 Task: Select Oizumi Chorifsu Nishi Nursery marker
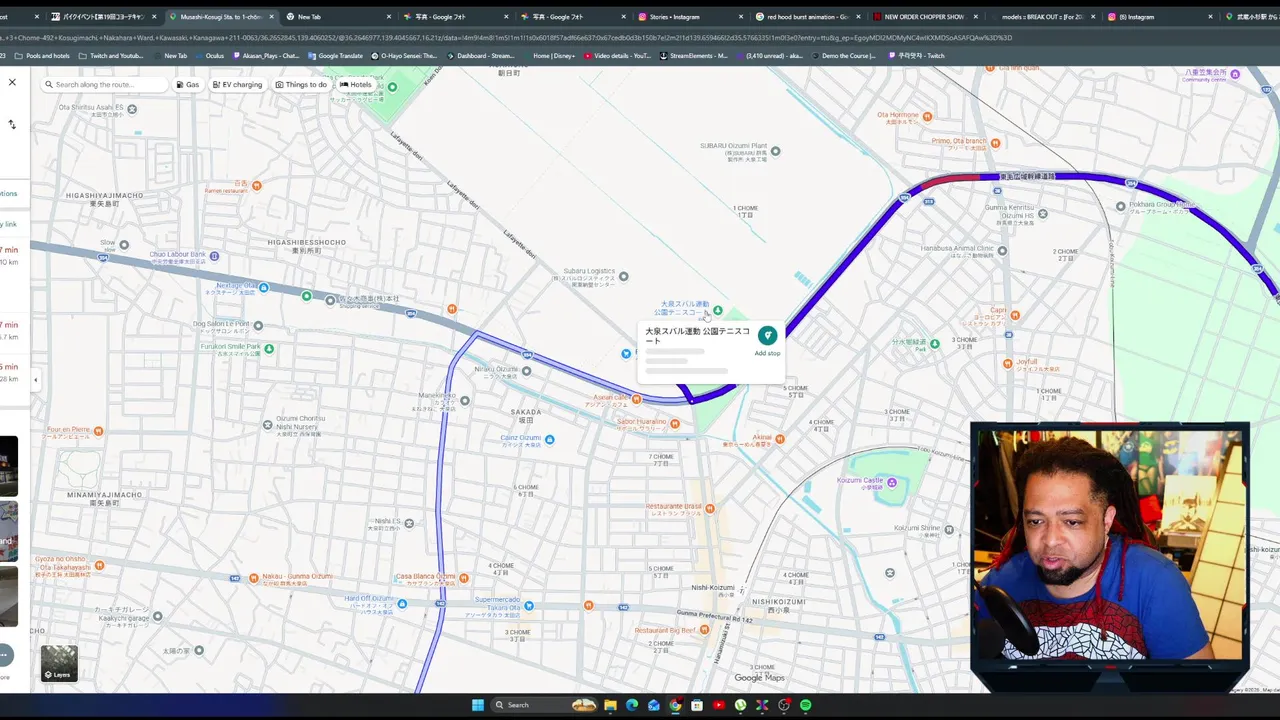pos(267,425)
